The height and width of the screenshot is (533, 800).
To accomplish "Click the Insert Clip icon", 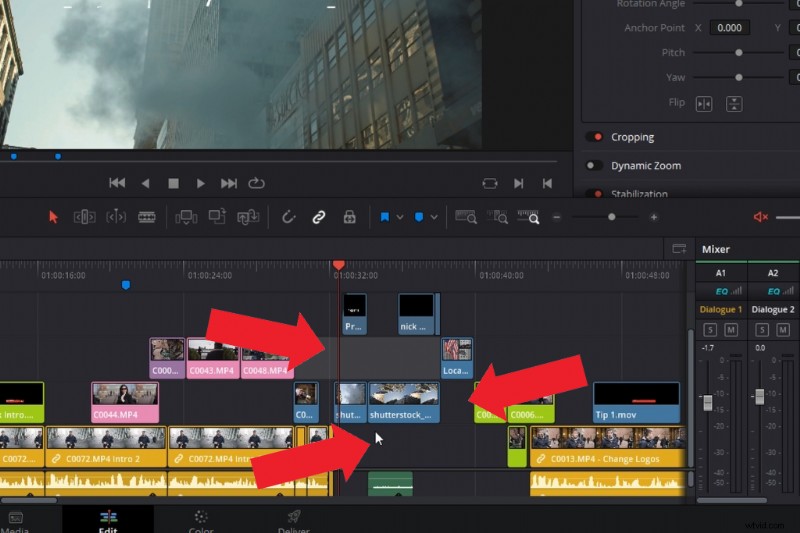I will (x=186, y=217).
